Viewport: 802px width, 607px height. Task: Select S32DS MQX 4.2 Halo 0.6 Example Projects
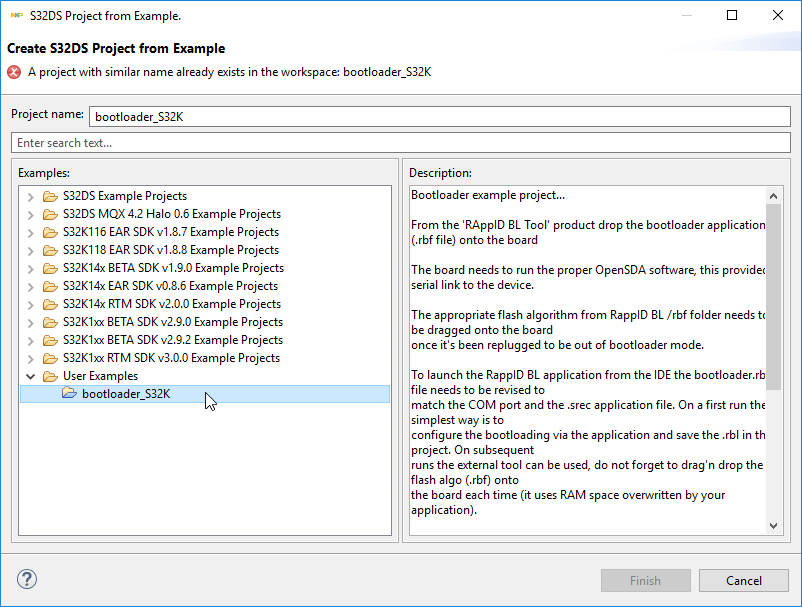172,214
